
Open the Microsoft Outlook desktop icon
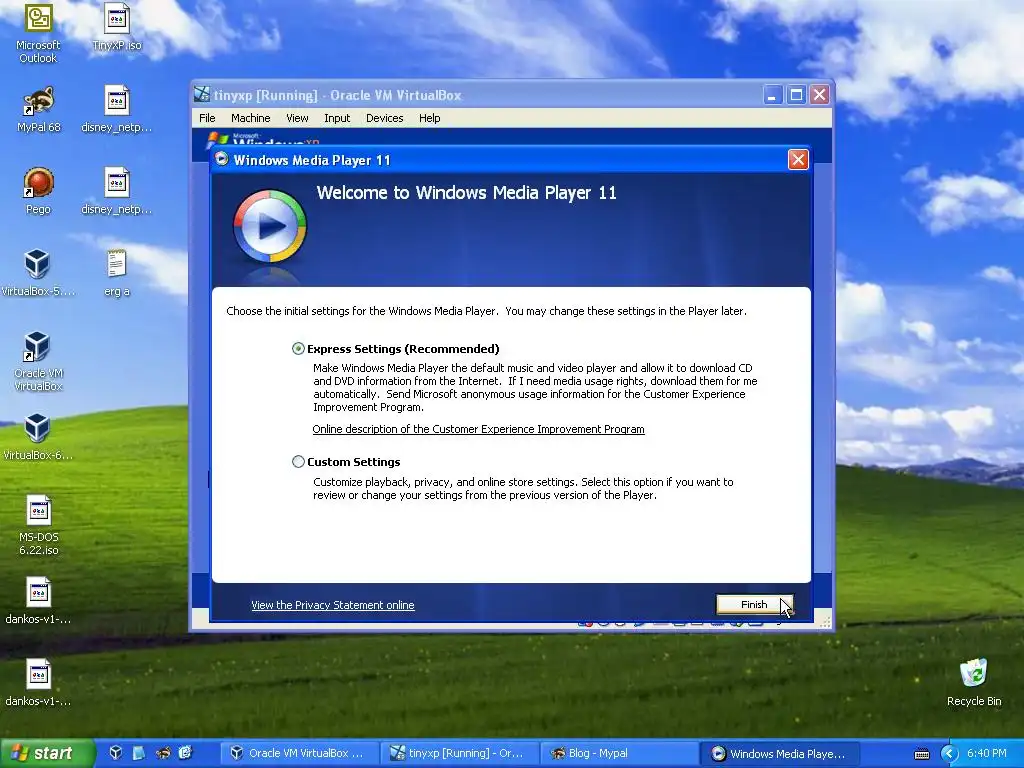38,33
